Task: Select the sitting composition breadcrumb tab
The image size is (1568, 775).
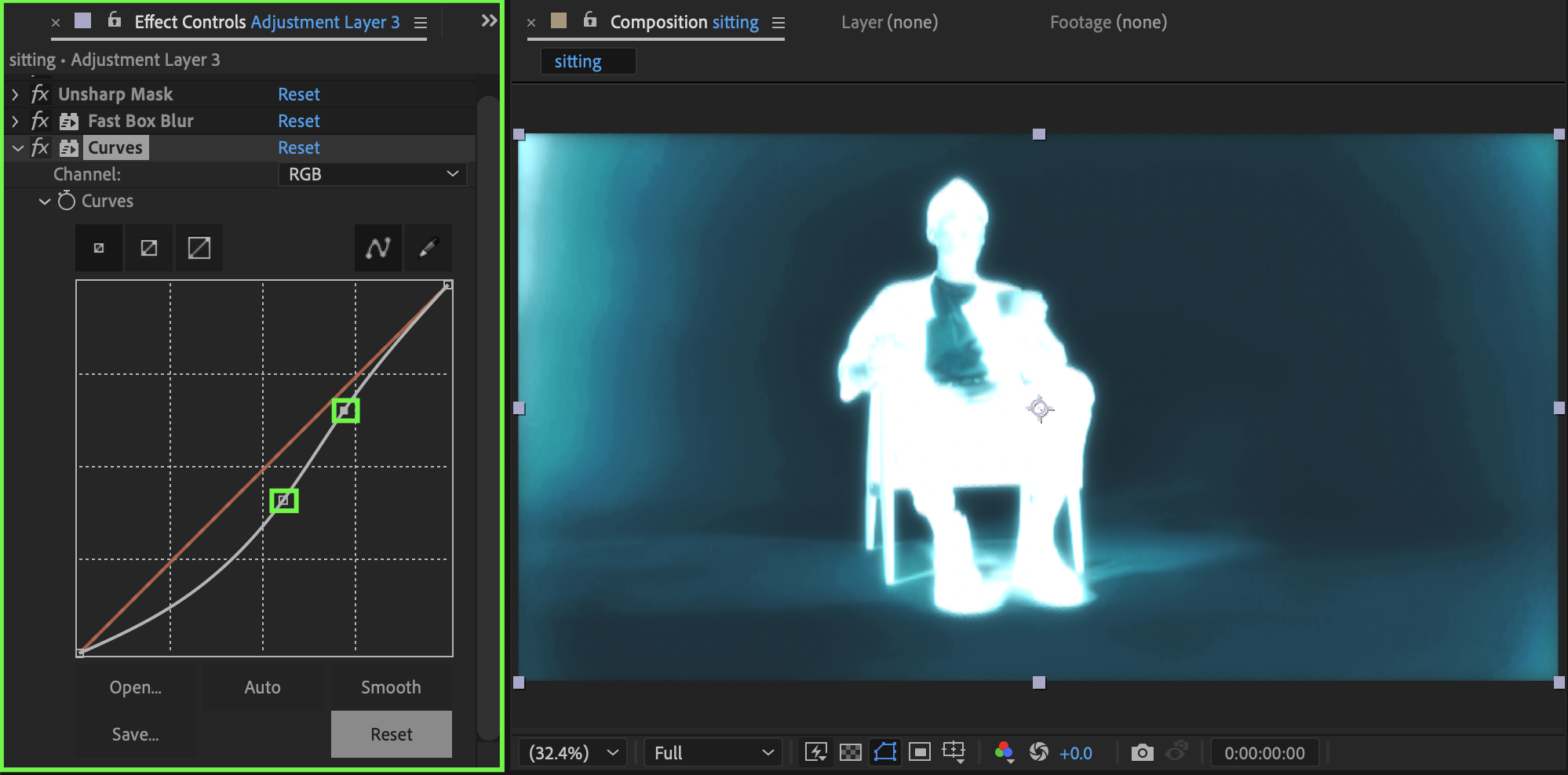Action: coord(588,61)
